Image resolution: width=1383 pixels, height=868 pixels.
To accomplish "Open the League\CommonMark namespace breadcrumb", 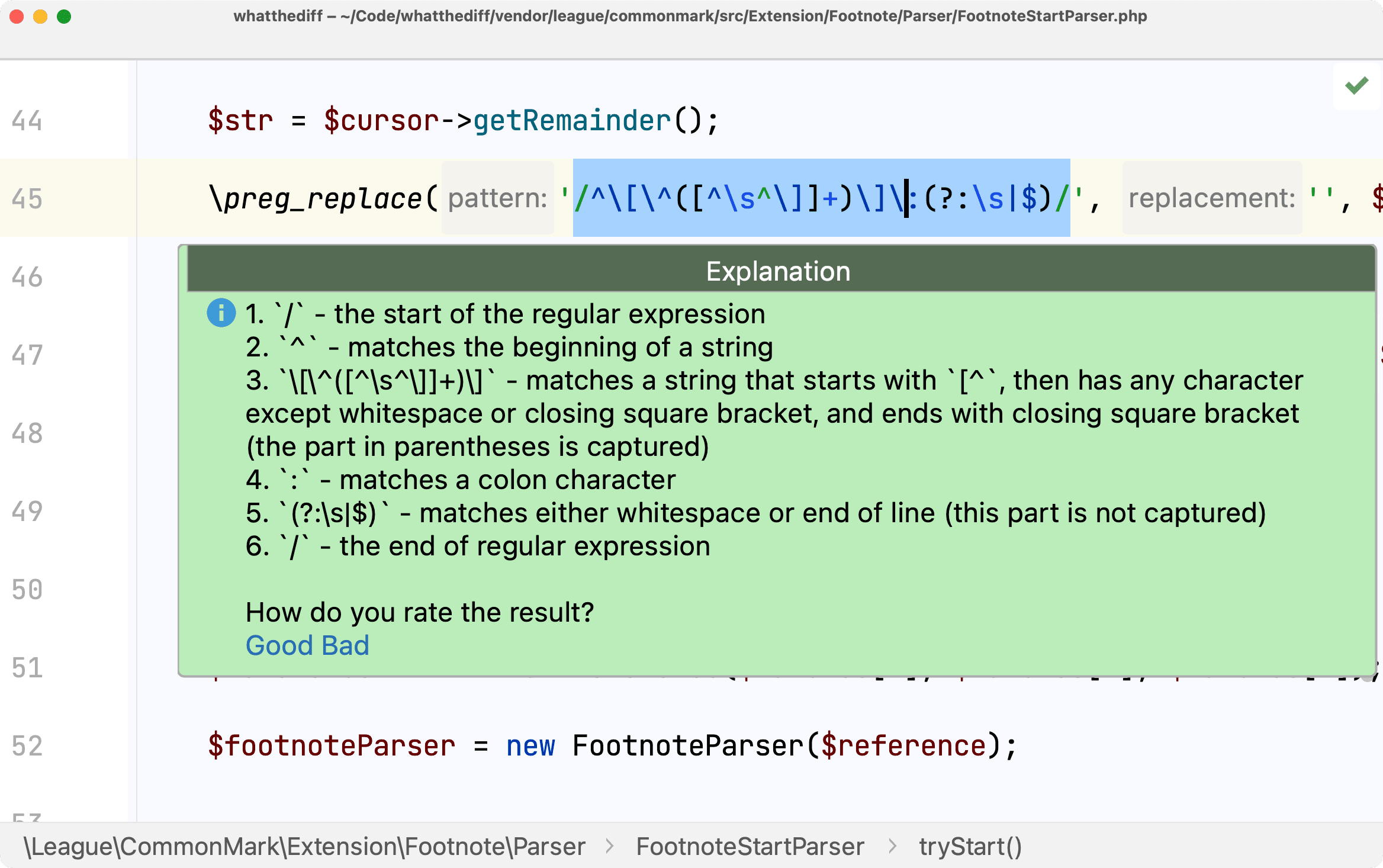I will (x=304, y=847).
